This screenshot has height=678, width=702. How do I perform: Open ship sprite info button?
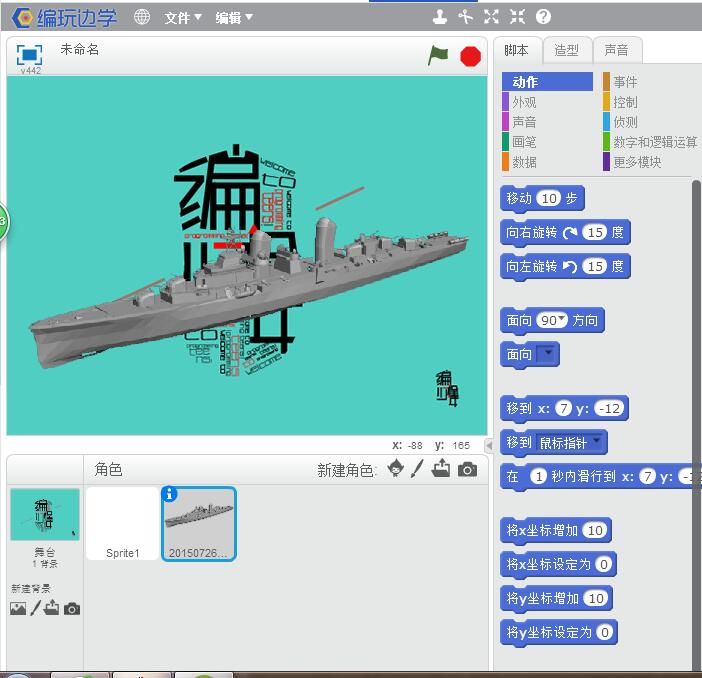[170, 494]
